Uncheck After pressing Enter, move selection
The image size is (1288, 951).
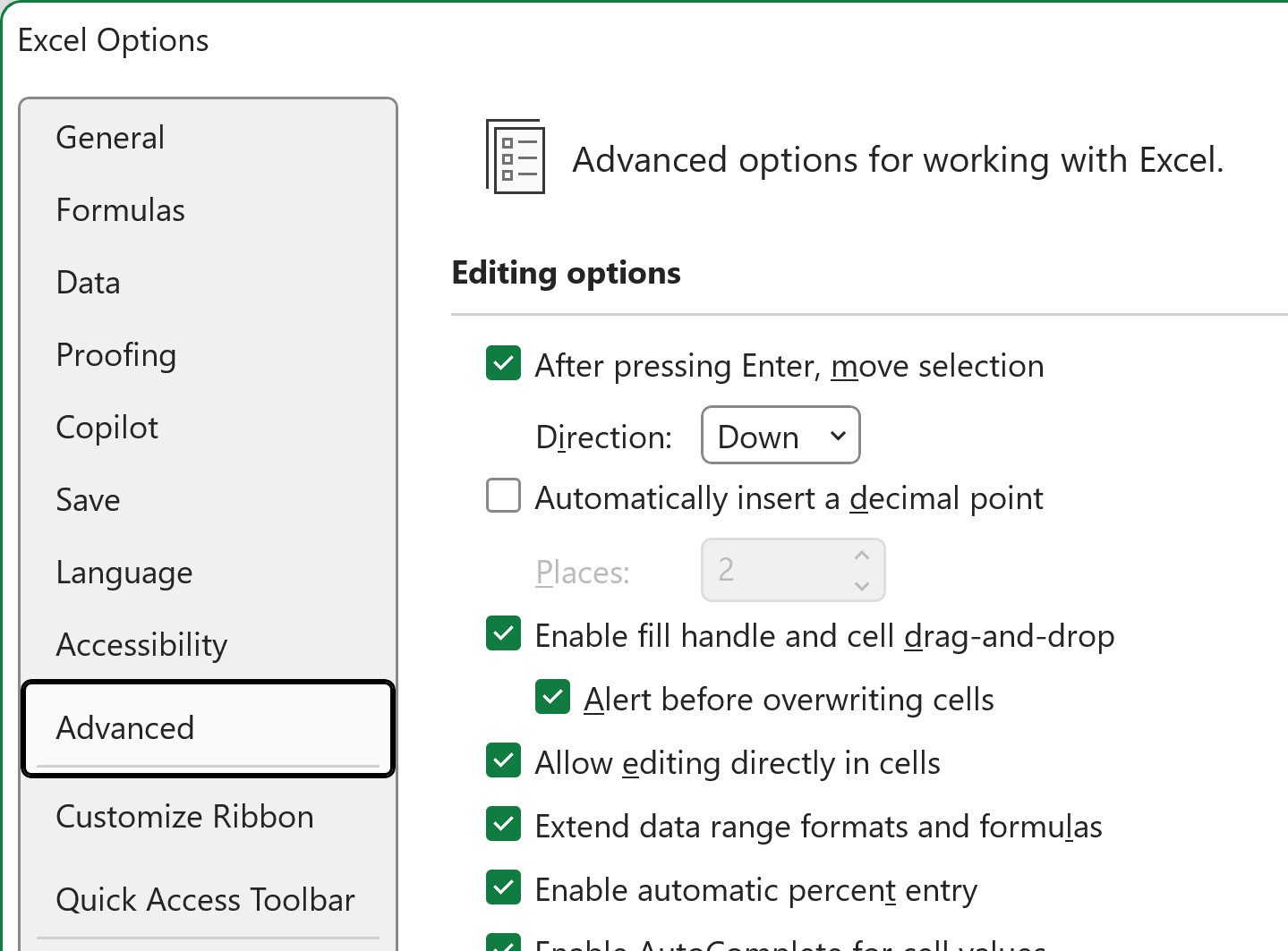click(503, 364)
